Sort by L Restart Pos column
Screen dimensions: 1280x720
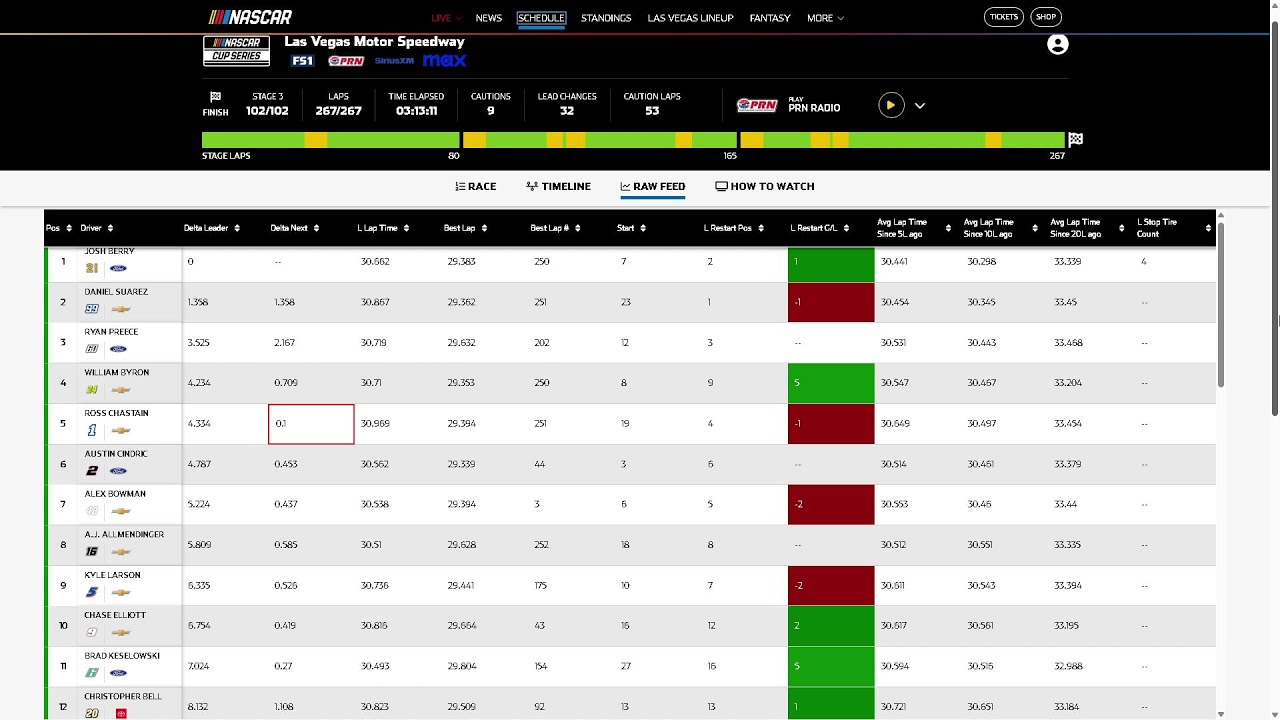[734, 228]
